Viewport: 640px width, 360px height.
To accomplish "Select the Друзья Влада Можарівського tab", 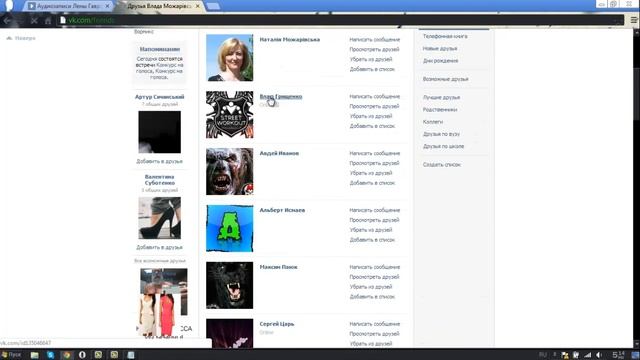I will coord(159,6).
